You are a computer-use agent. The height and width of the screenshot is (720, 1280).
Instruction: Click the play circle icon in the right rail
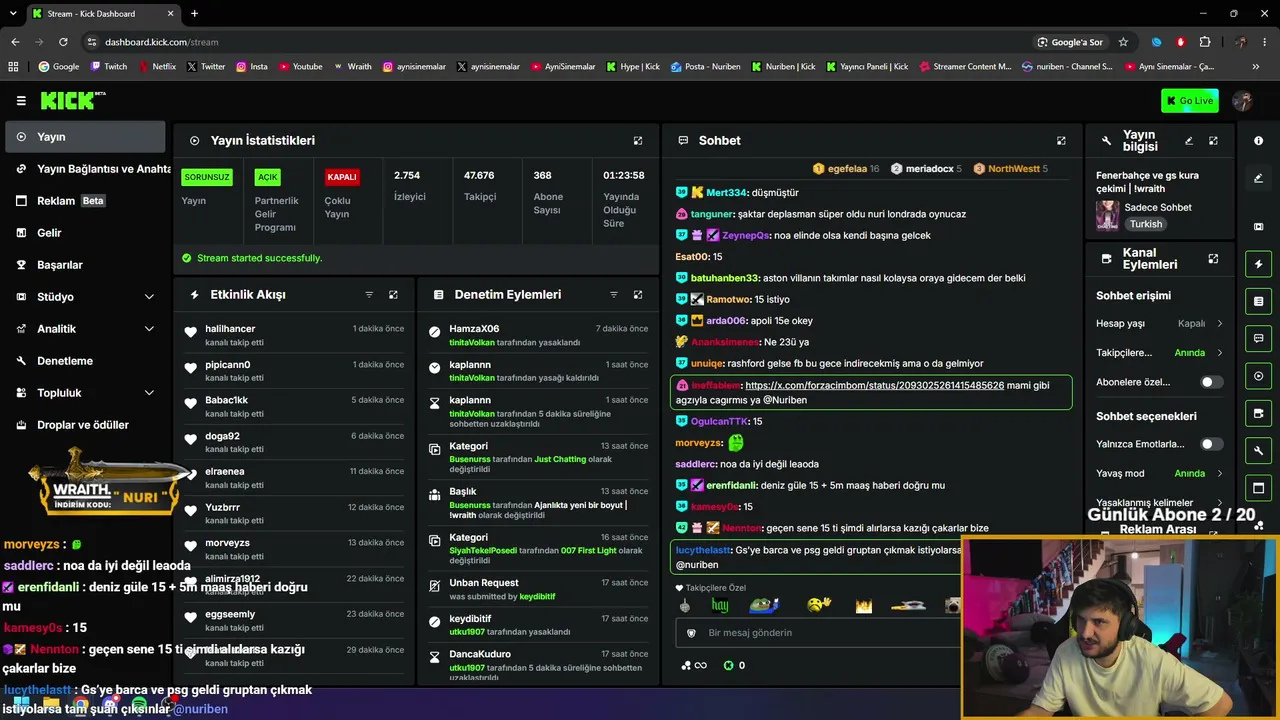coord(1258,376)
